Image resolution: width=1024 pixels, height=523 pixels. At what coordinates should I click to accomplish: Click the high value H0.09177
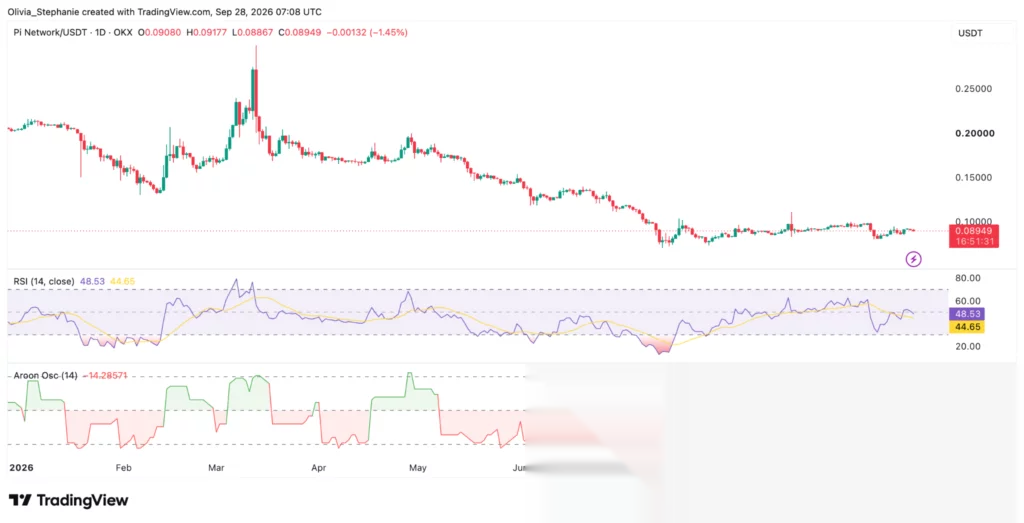(206, 32)
